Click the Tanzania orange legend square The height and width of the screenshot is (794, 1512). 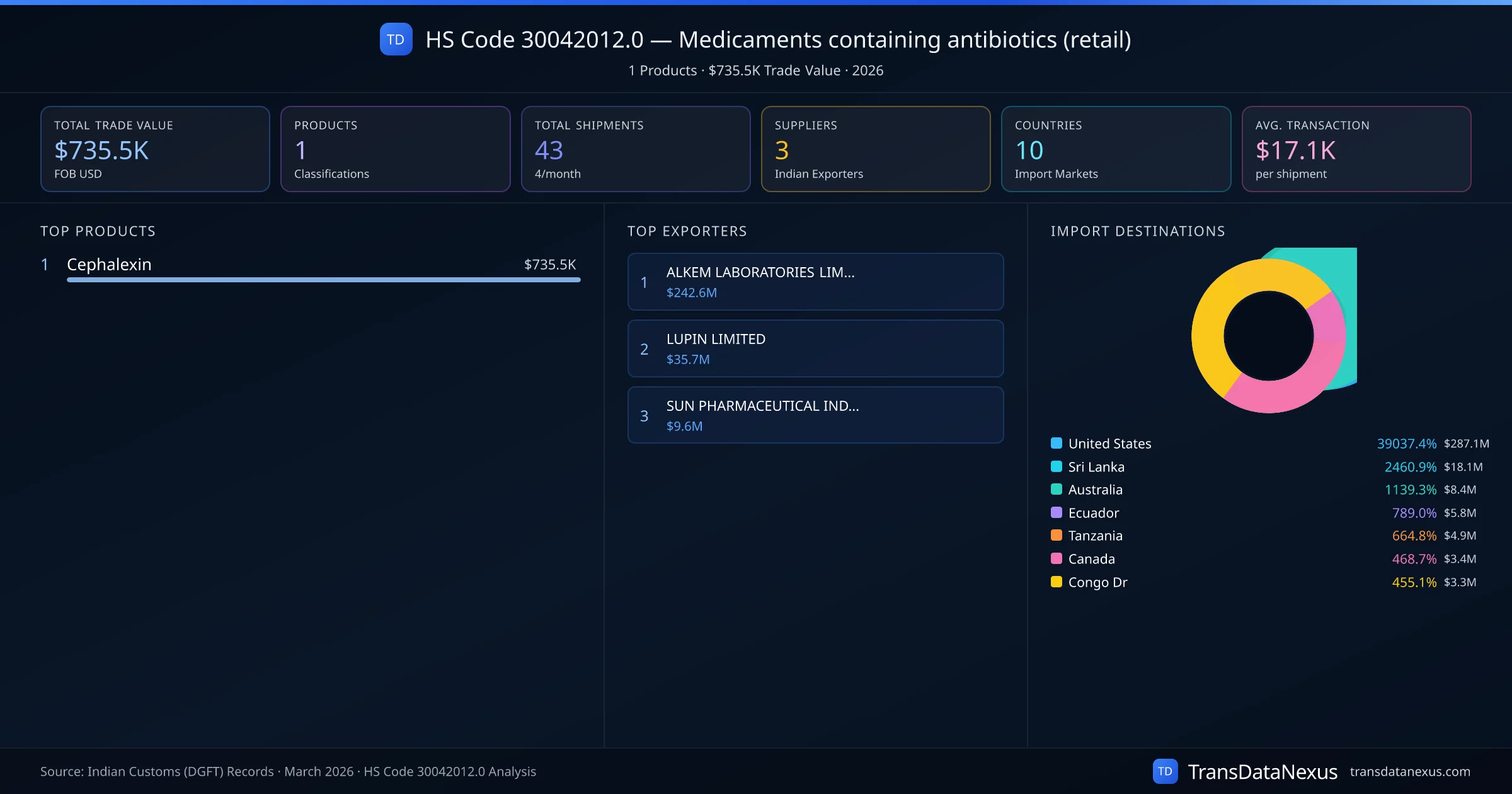(x=1057, y=535)
